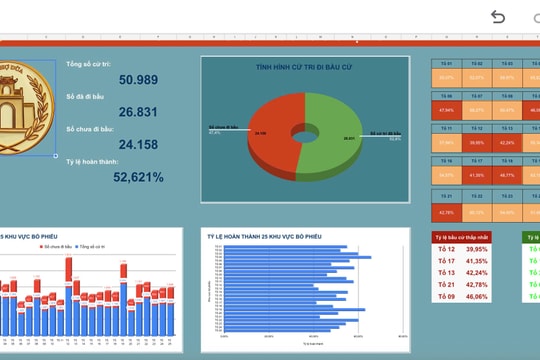Select the "Tổ 09" row with 46,06%
The image size is (540, 360).
tap(461, 297)
